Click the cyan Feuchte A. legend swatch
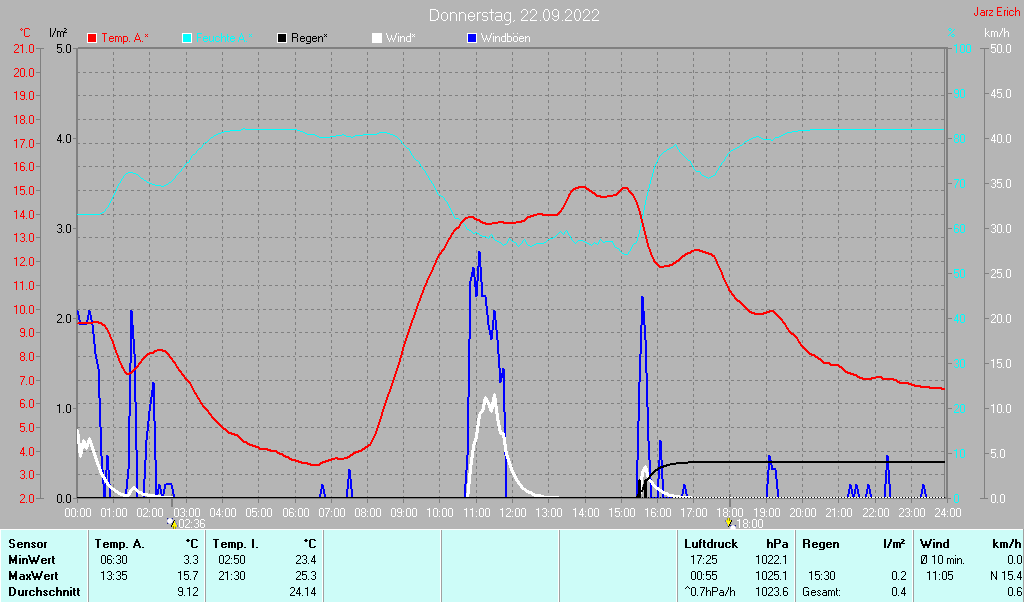This screenshot has width=1024, height=602. [187, 39]
